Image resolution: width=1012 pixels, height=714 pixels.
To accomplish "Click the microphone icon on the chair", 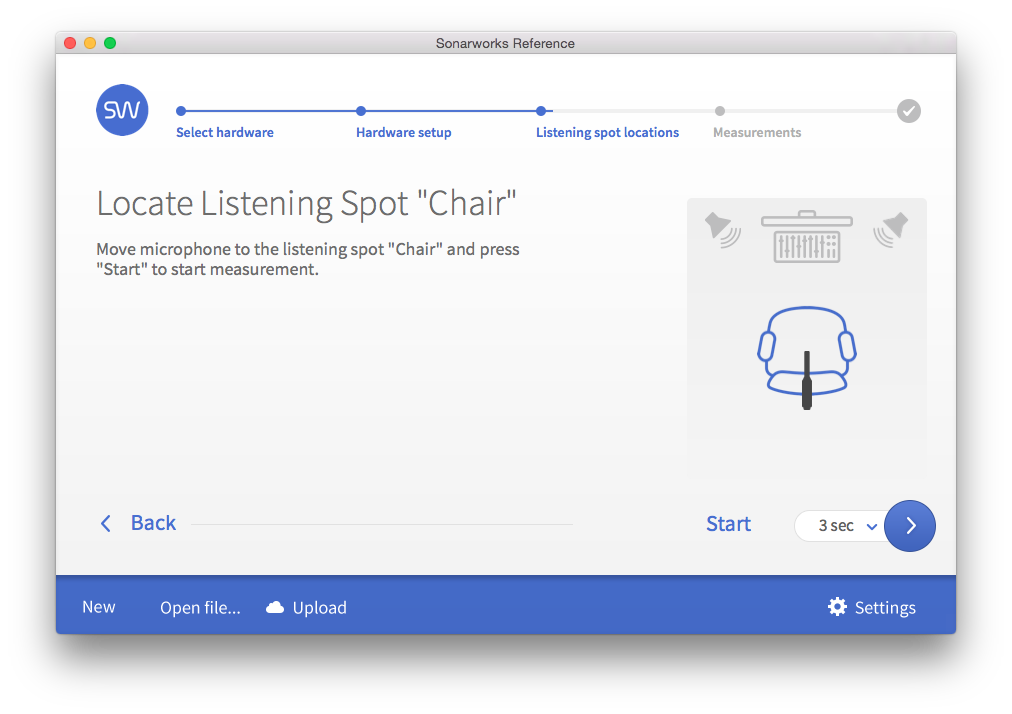I will tap(806, 382).
